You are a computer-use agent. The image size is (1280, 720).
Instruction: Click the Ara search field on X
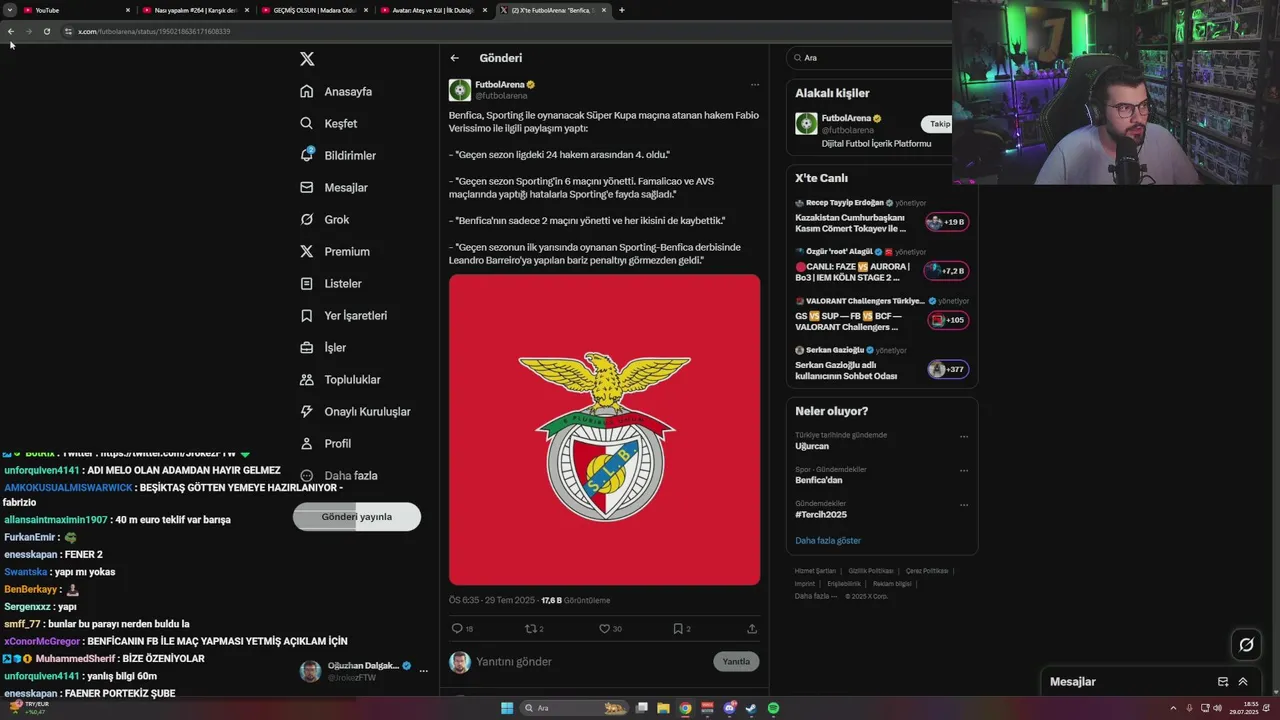[x=870, y=58]
